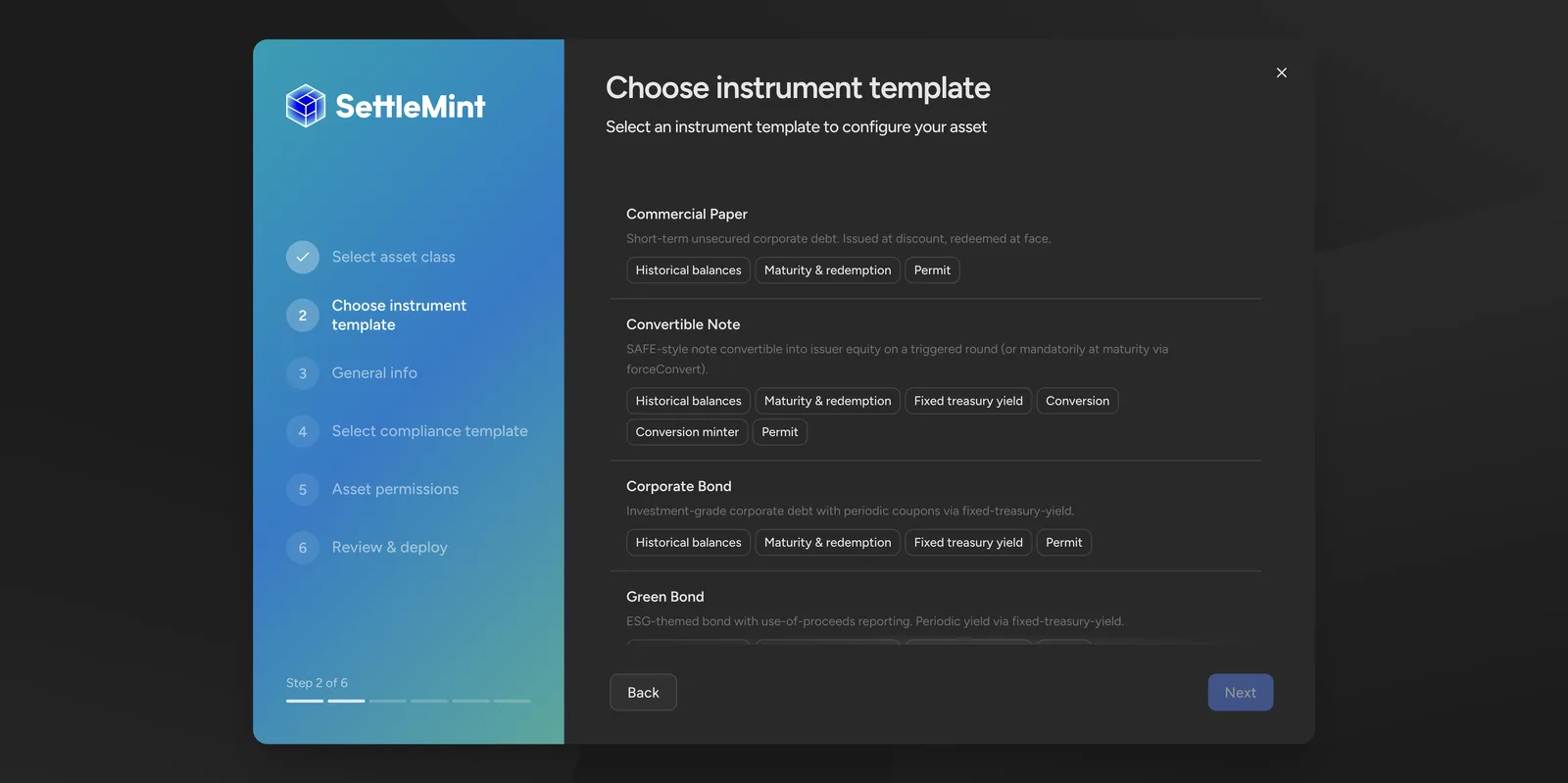Click Conversion minter tag under Convertible Note
Image resolution: width=1568 pixels, height=783 pixels.
(x=687, y=432)
